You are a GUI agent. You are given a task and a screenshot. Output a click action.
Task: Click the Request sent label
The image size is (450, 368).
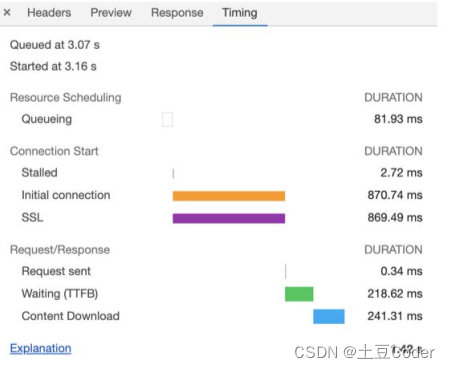click(x=56, y=271)
